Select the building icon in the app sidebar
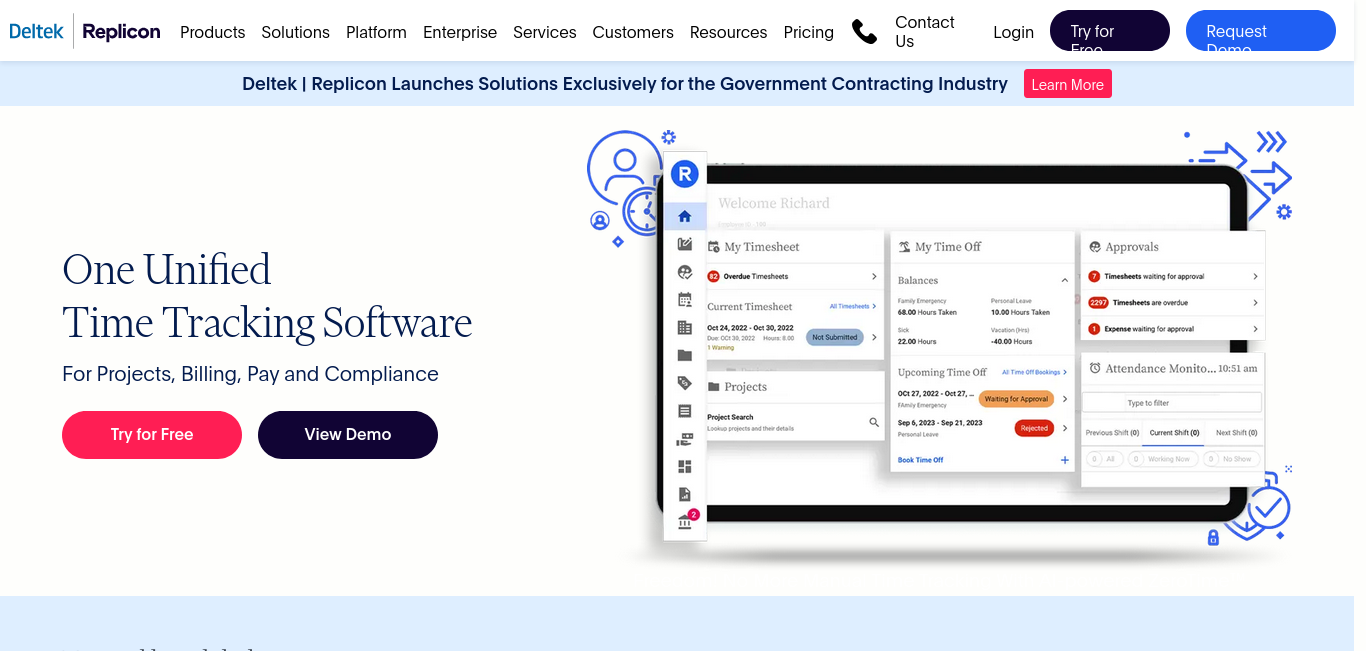The height and width of the screenshot is (651, 1366). (x=685, y=328)
